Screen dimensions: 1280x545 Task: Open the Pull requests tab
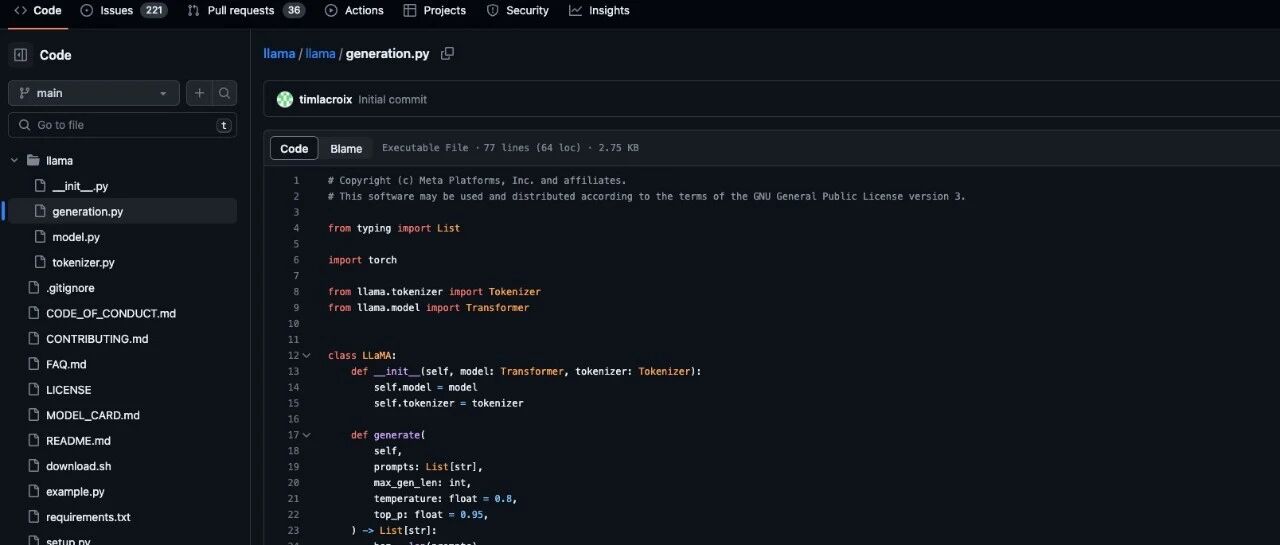pos(246,10)
